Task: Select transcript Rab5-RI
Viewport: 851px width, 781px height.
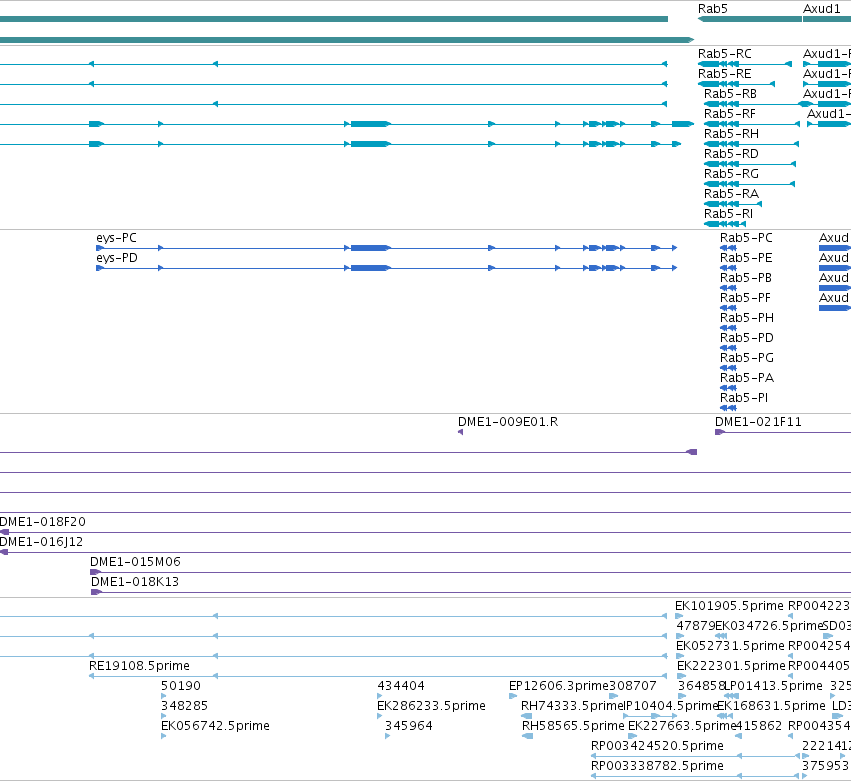Action: click(x=728, y=214)
